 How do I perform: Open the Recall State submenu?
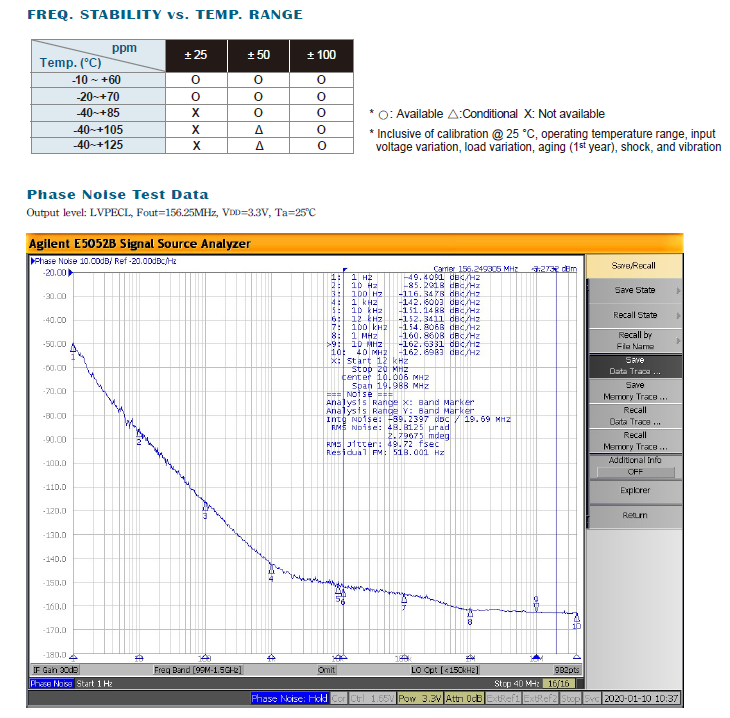point(635,315)
